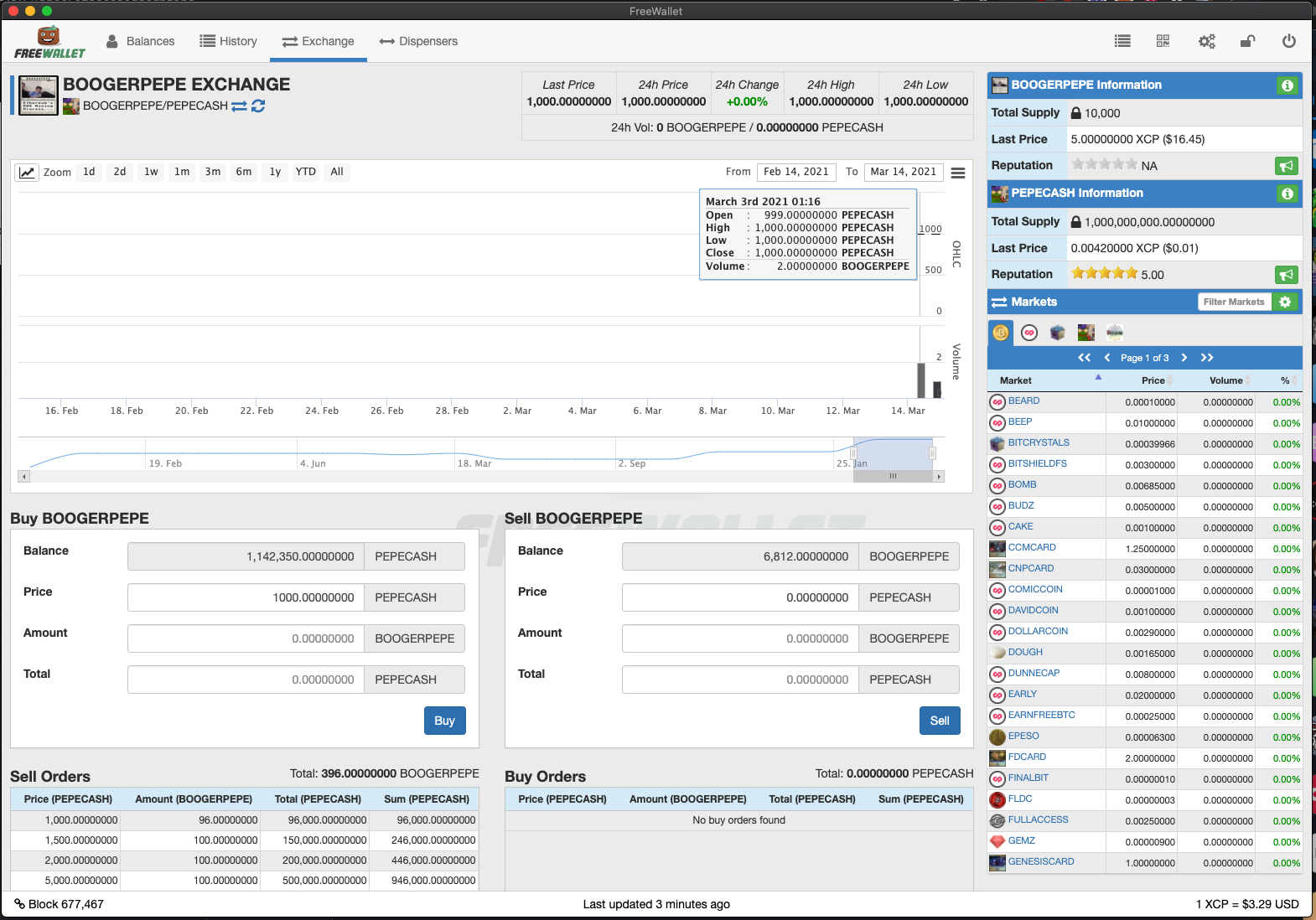Click the chart type line icon
1316x920 pixels.
tap(27, 172)
